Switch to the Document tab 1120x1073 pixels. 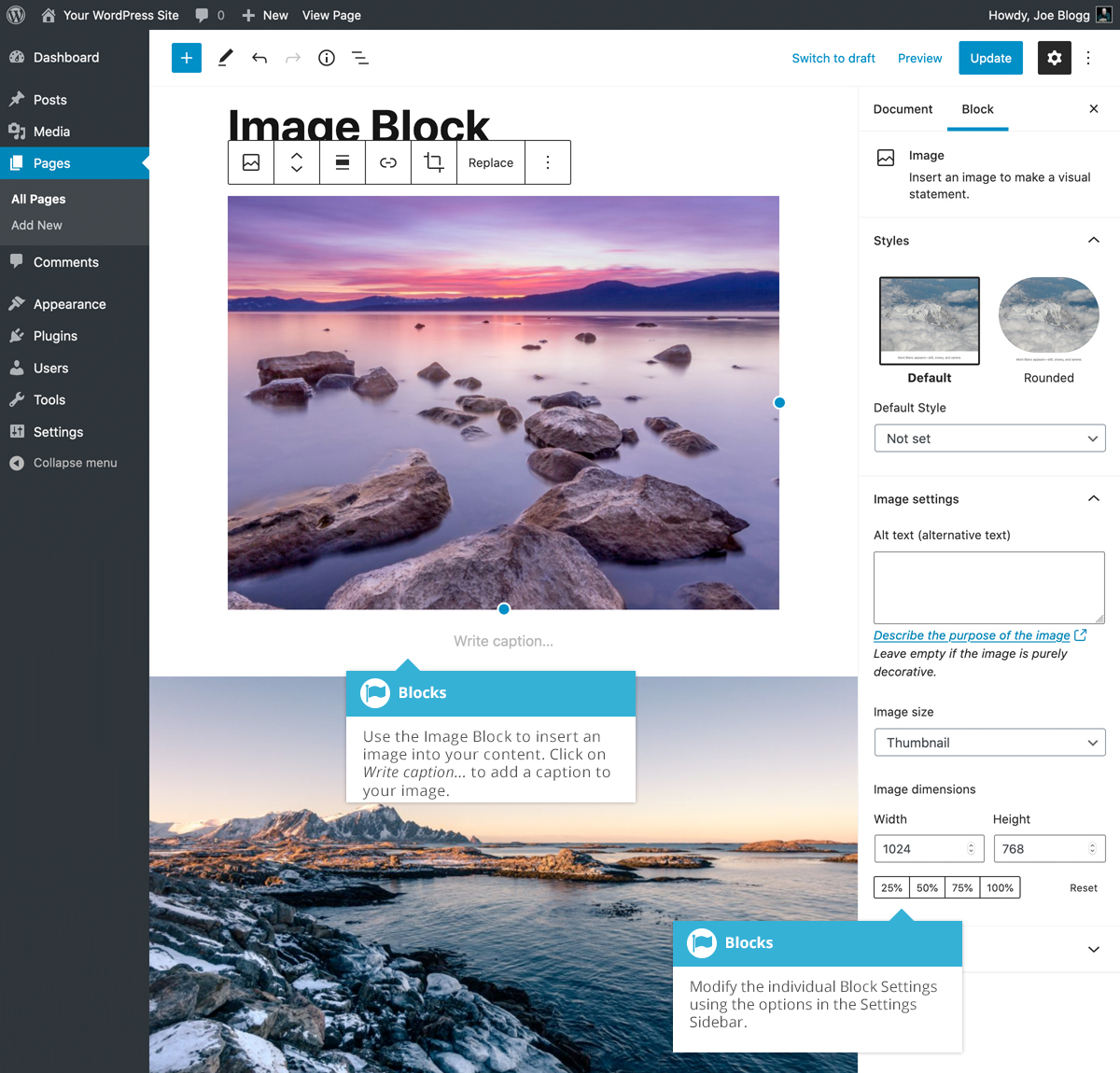(x=902, y=109)
